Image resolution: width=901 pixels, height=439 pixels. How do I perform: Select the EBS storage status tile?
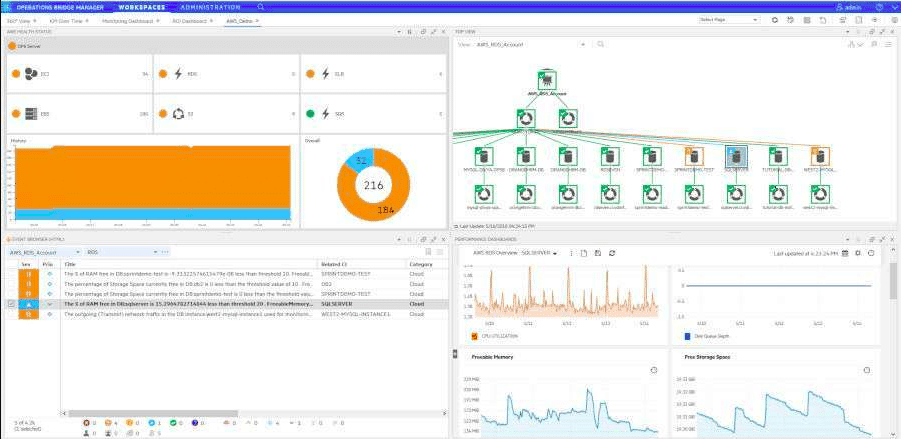point(80,114)
